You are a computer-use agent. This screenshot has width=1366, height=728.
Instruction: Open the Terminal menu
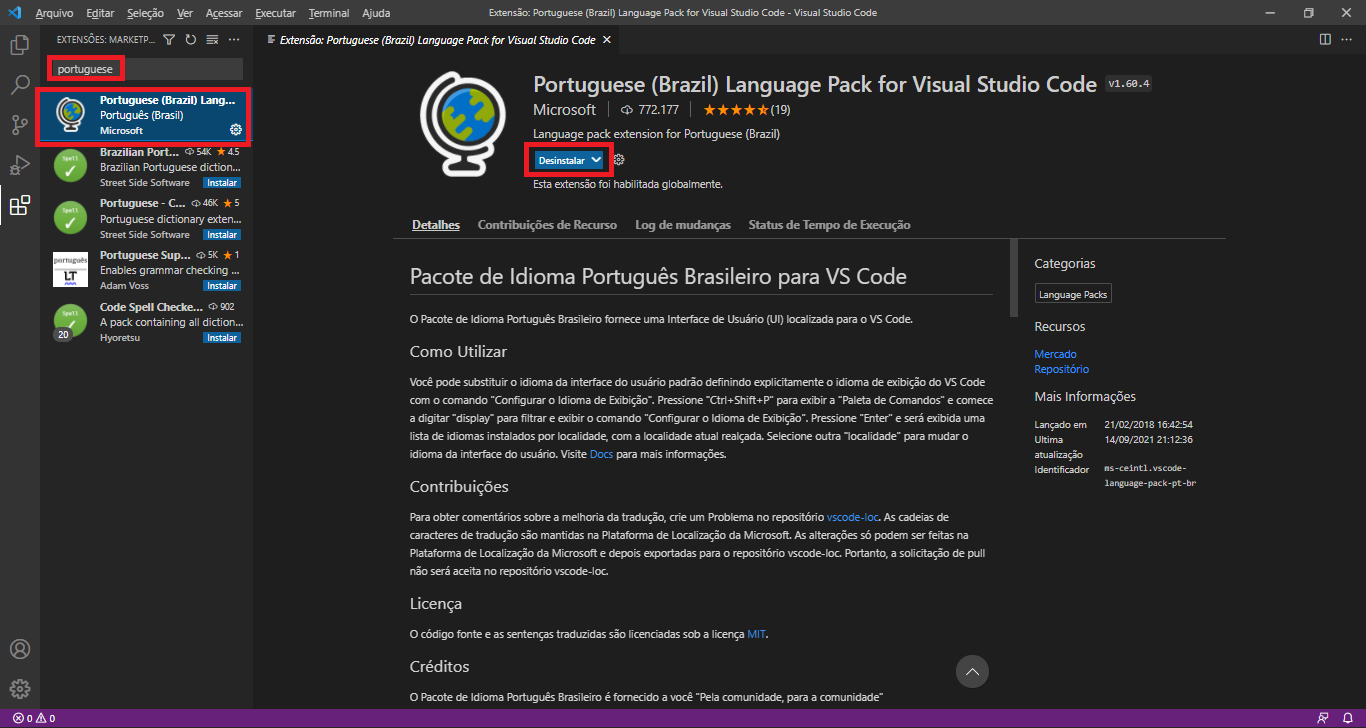click(x=329, y=13)
